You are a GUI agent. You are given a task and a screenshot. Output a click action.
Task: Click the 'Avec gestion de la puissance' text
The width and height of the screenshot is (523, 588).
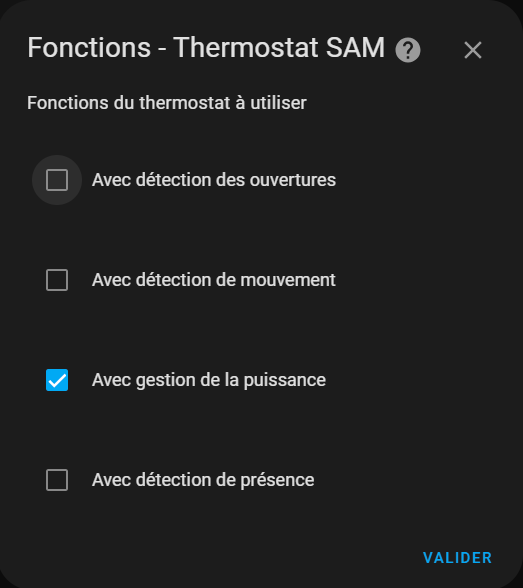[x=209, y=380]
